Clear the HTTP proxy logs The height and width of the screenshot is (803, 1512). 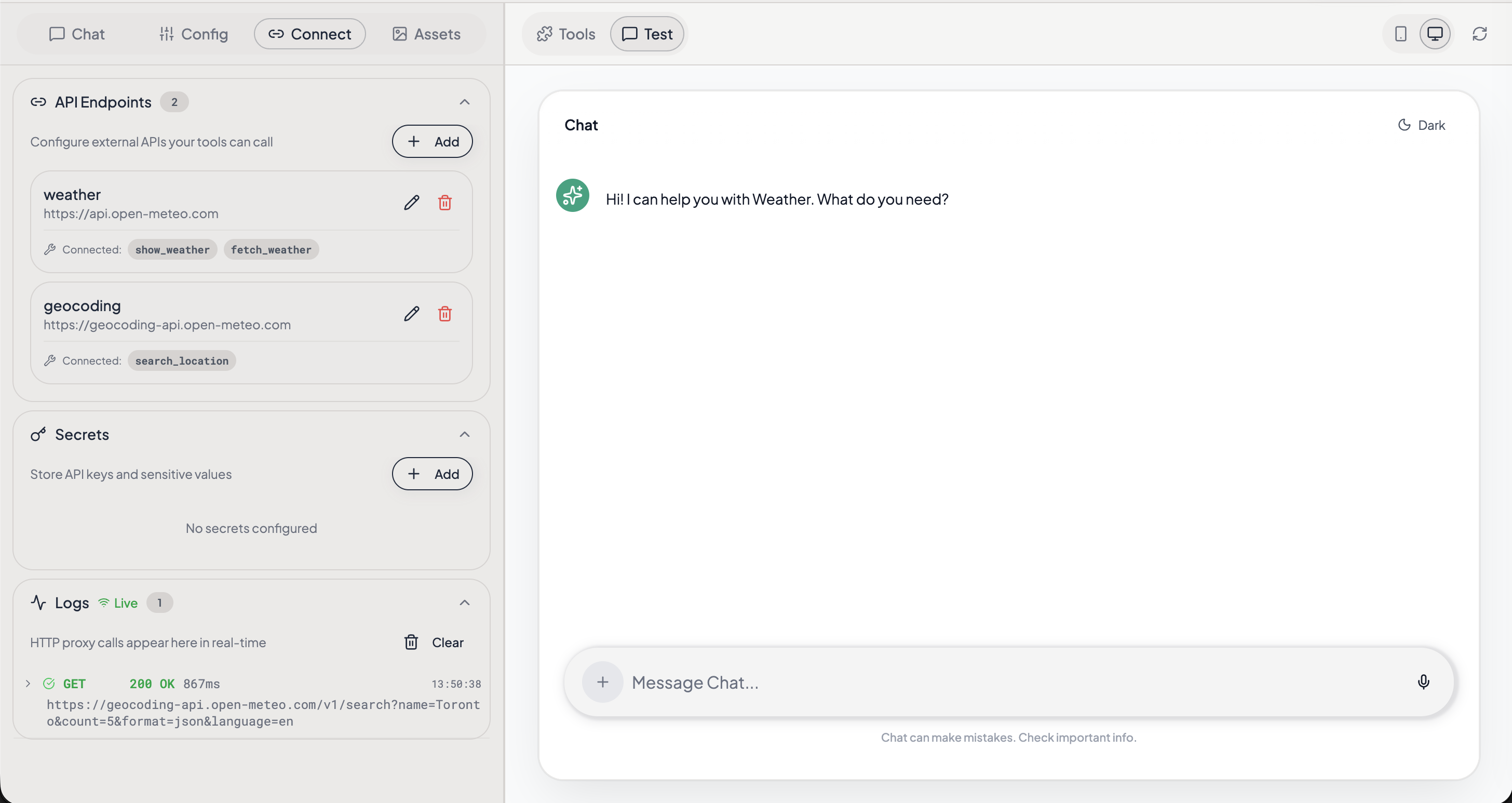coord(434,642)
